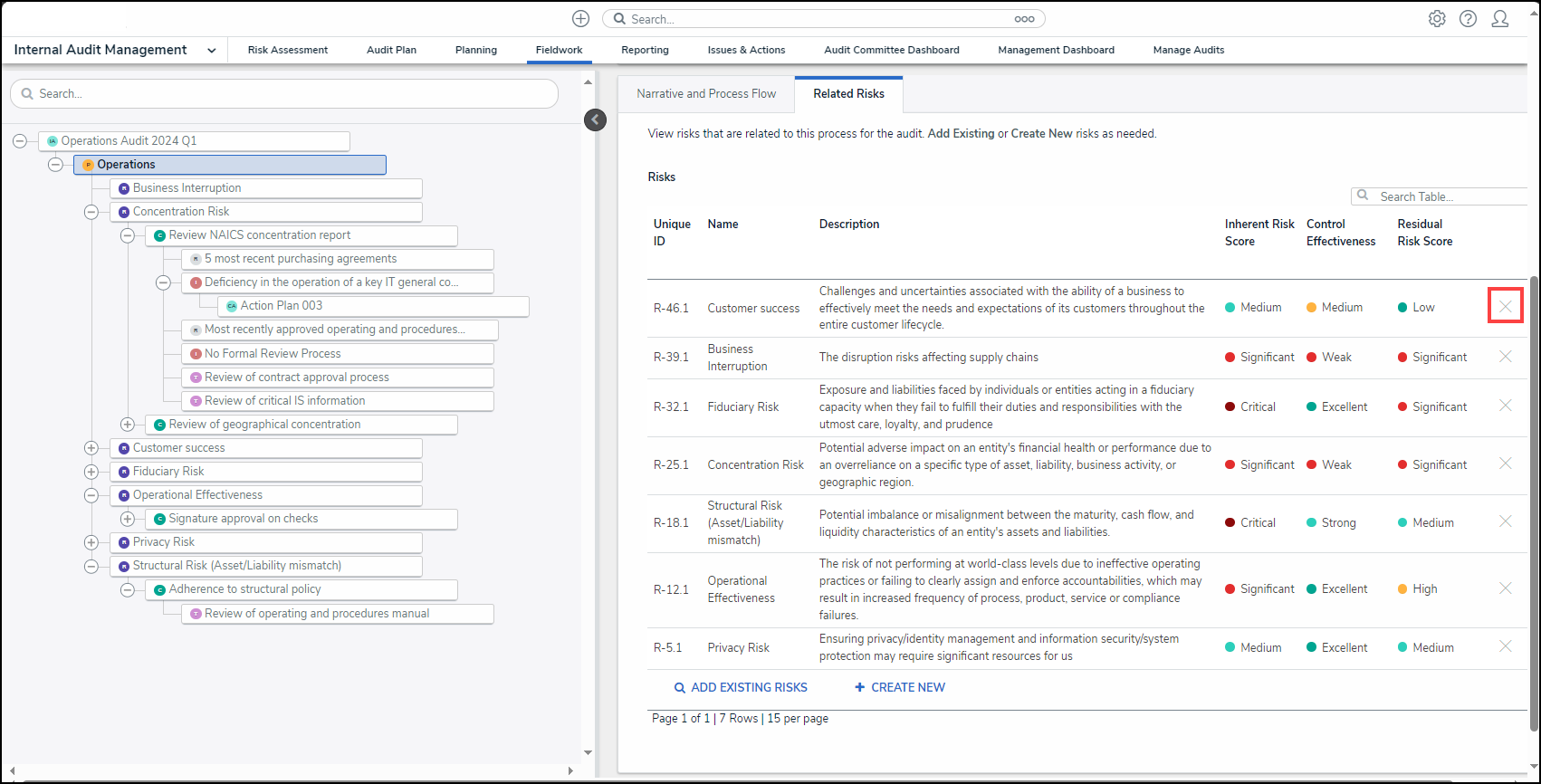Remove the Business Interruption risk row
The width and height of the screenshot is (1541, 784).
[1505, 357]
